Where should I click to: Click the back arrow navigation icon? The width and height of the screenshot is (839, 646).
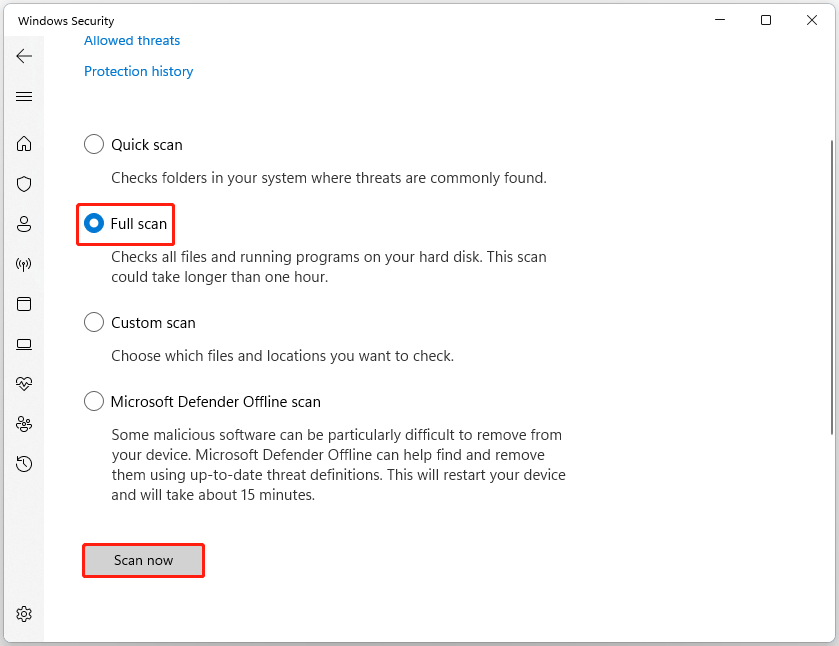pyautogui.click(x=24, y=56)
